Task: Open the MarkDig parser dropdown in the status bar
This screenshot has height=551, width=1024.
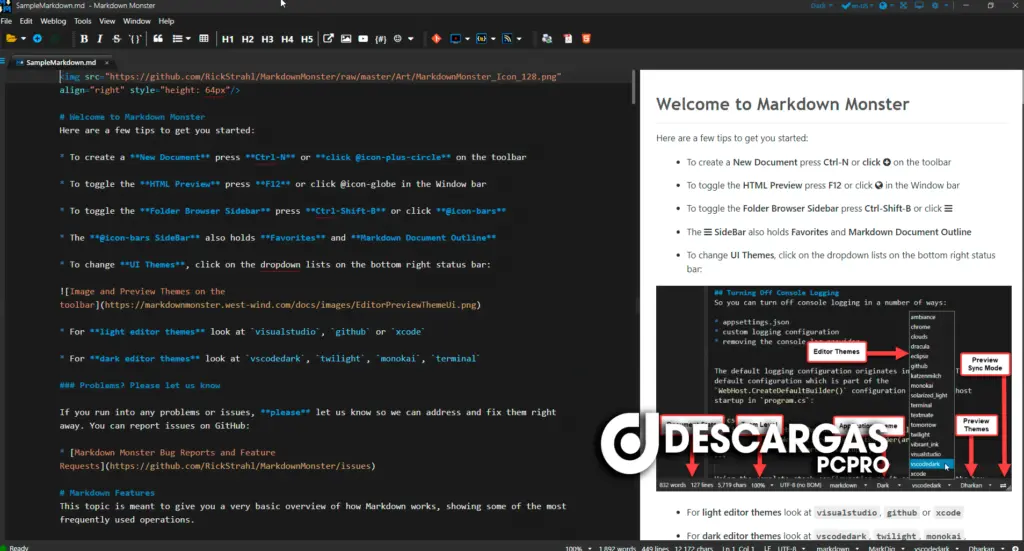Action: point(886,548)
